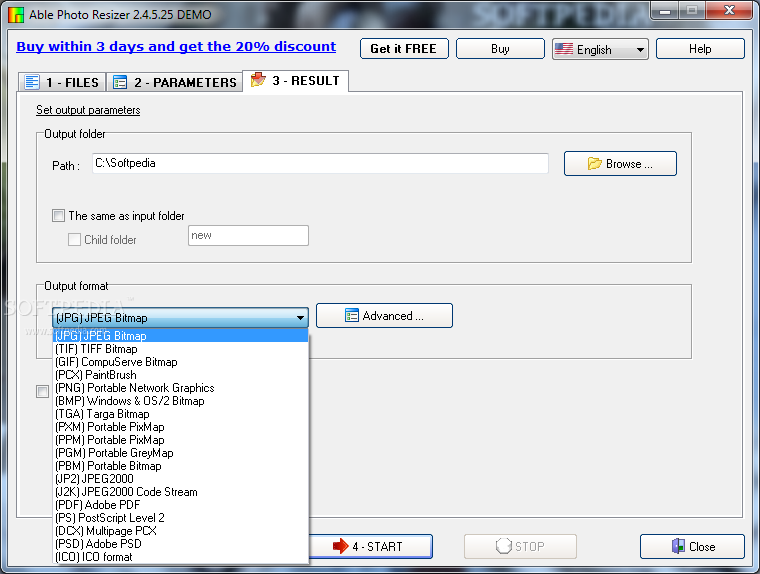The height and width of the screenshot is (574, 760).
Task: Enable 'The same as input folder' checkbox
Action: click(58, 215)
